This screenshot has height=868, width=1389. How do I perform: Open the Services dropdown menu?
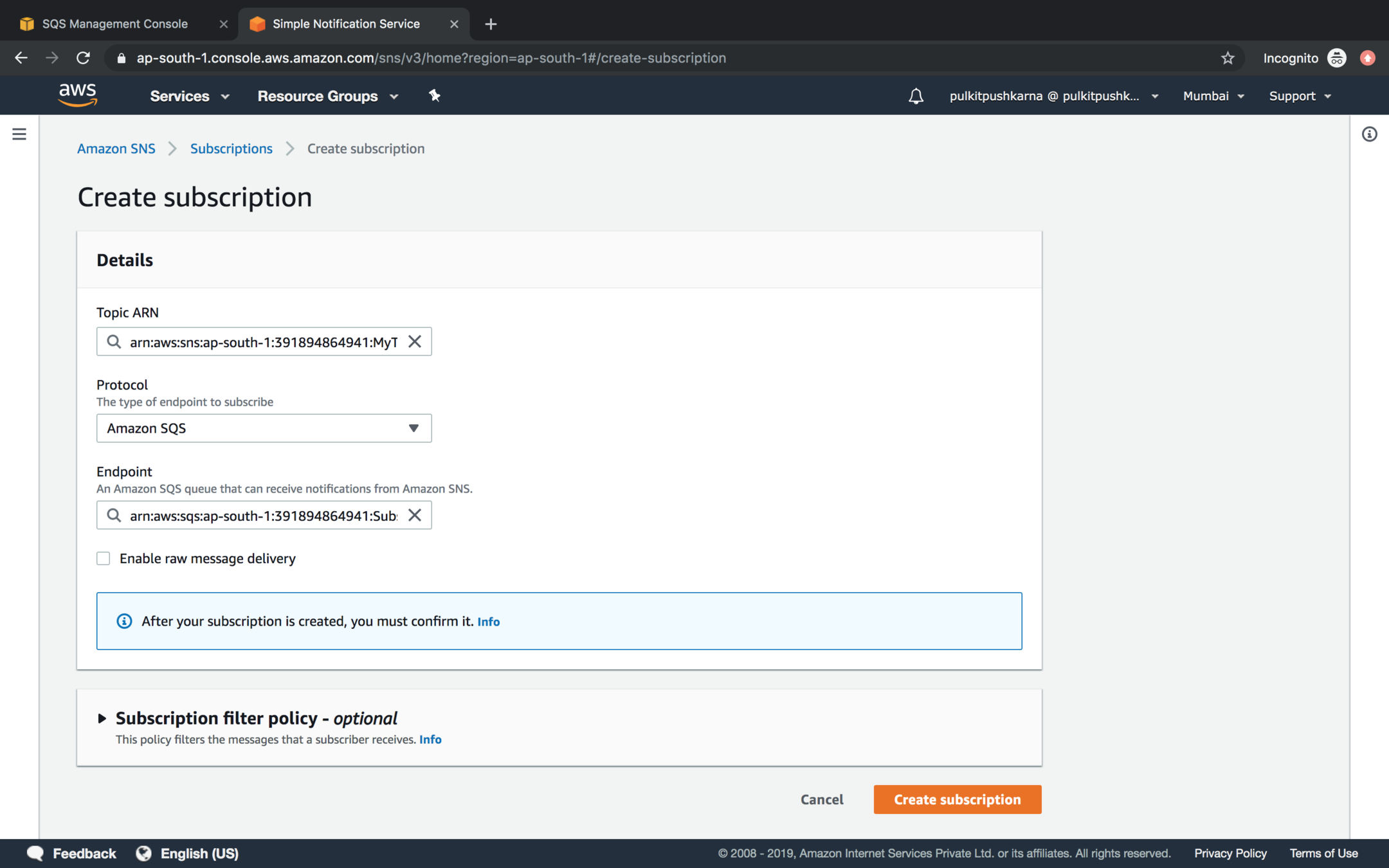(189, 96)
